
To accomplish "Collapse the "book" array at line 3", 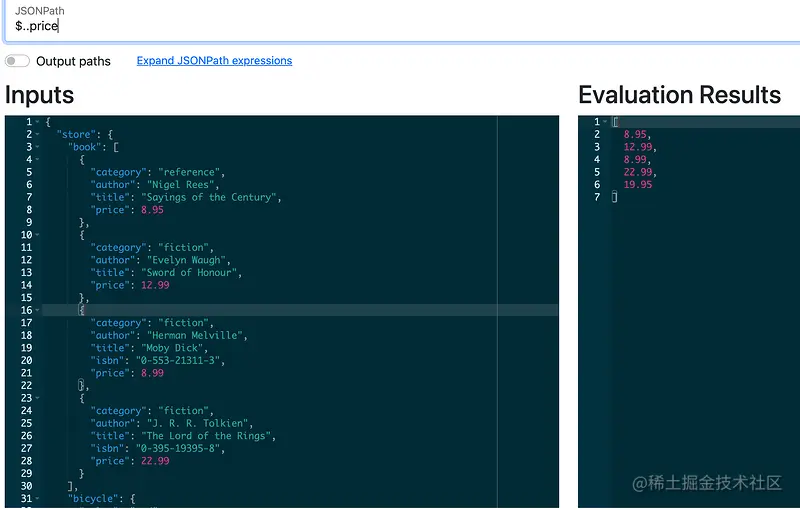I will [38, 147].
